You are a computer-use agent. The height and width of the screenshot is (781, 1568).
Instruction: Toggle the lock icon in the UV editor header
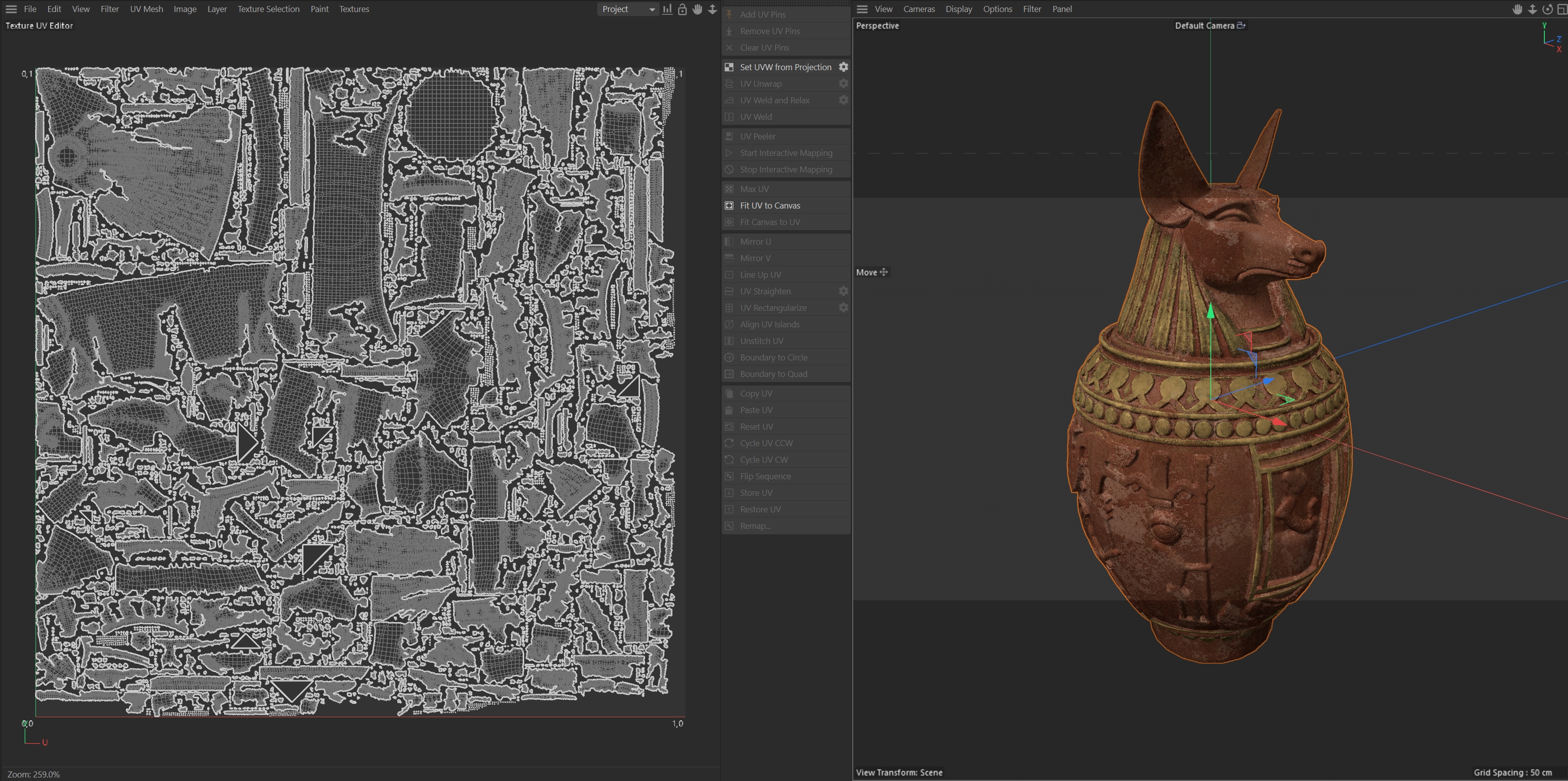click(x=682, y=9)
